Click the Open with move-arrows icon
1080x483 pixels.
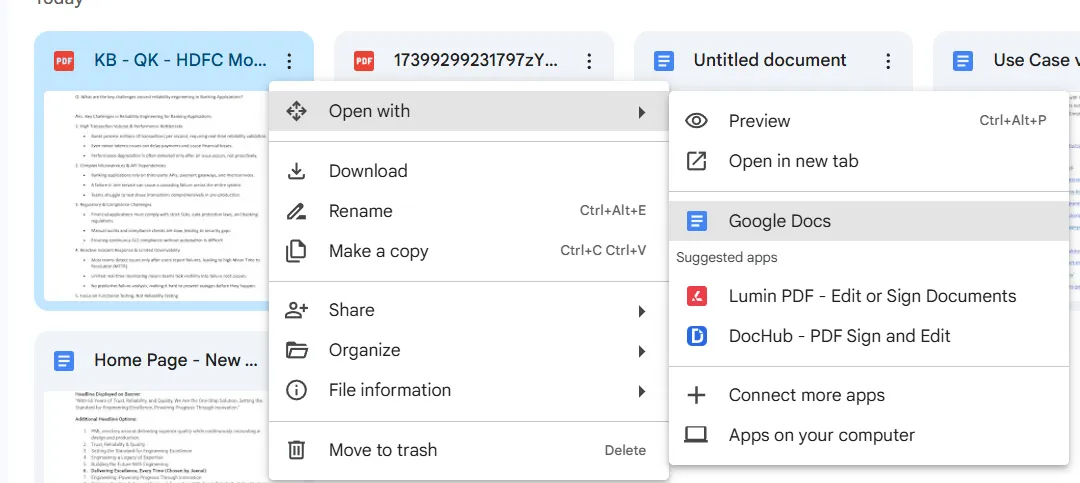pos(296,111)
